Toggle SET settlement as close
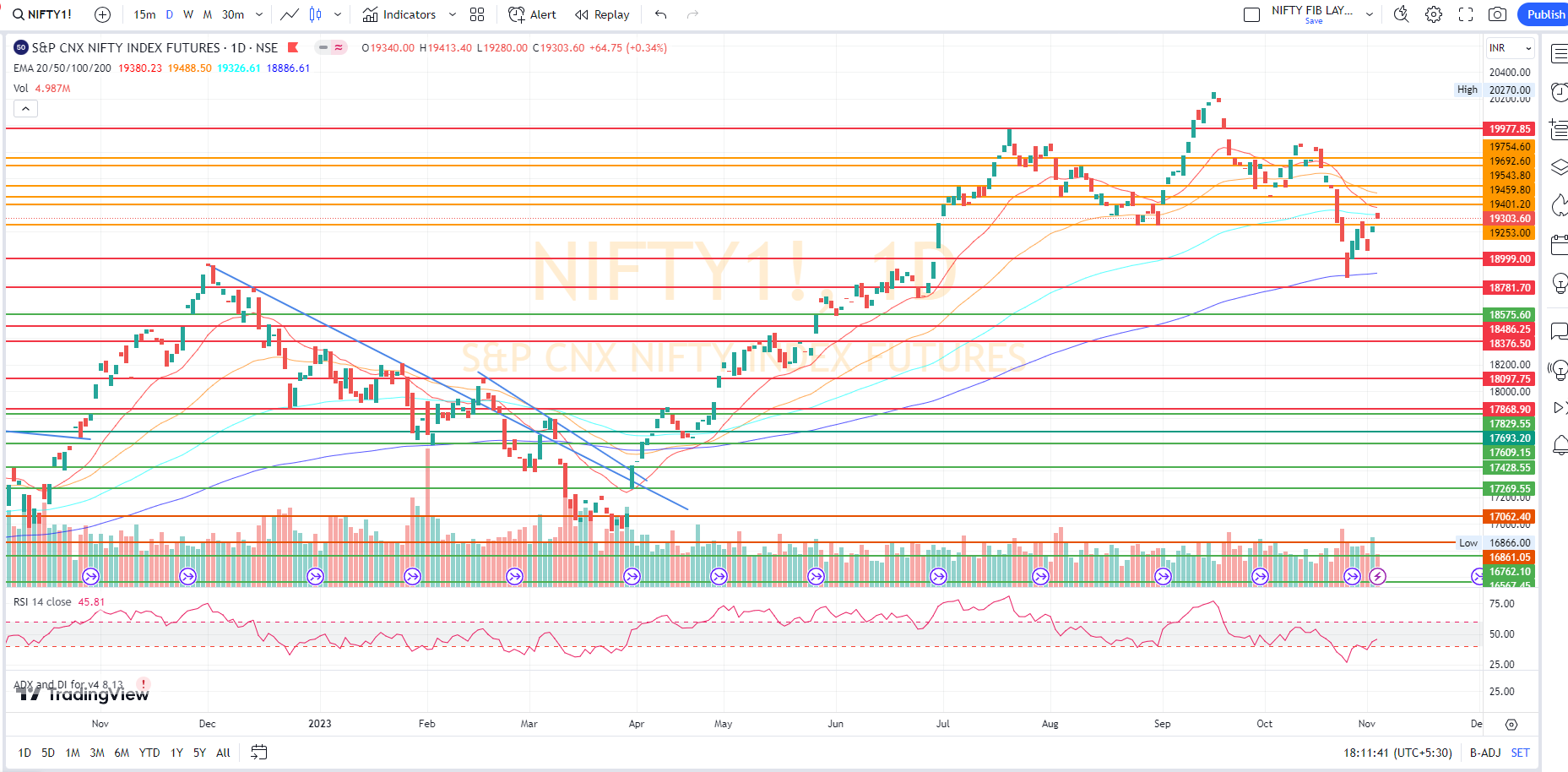1568x772 pixels. [1520, 753]
